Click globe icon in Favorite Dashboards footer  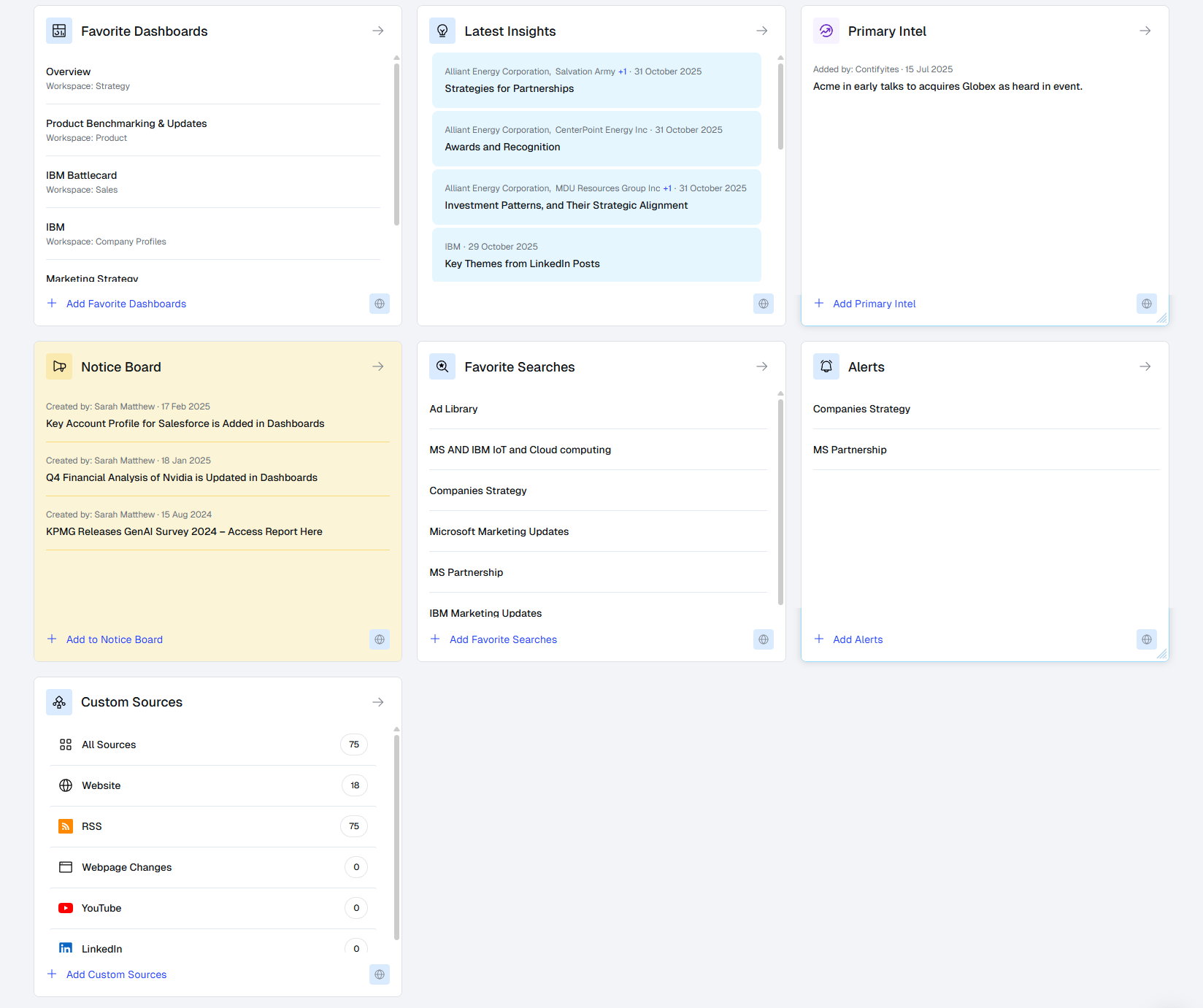tap(380, 304)
